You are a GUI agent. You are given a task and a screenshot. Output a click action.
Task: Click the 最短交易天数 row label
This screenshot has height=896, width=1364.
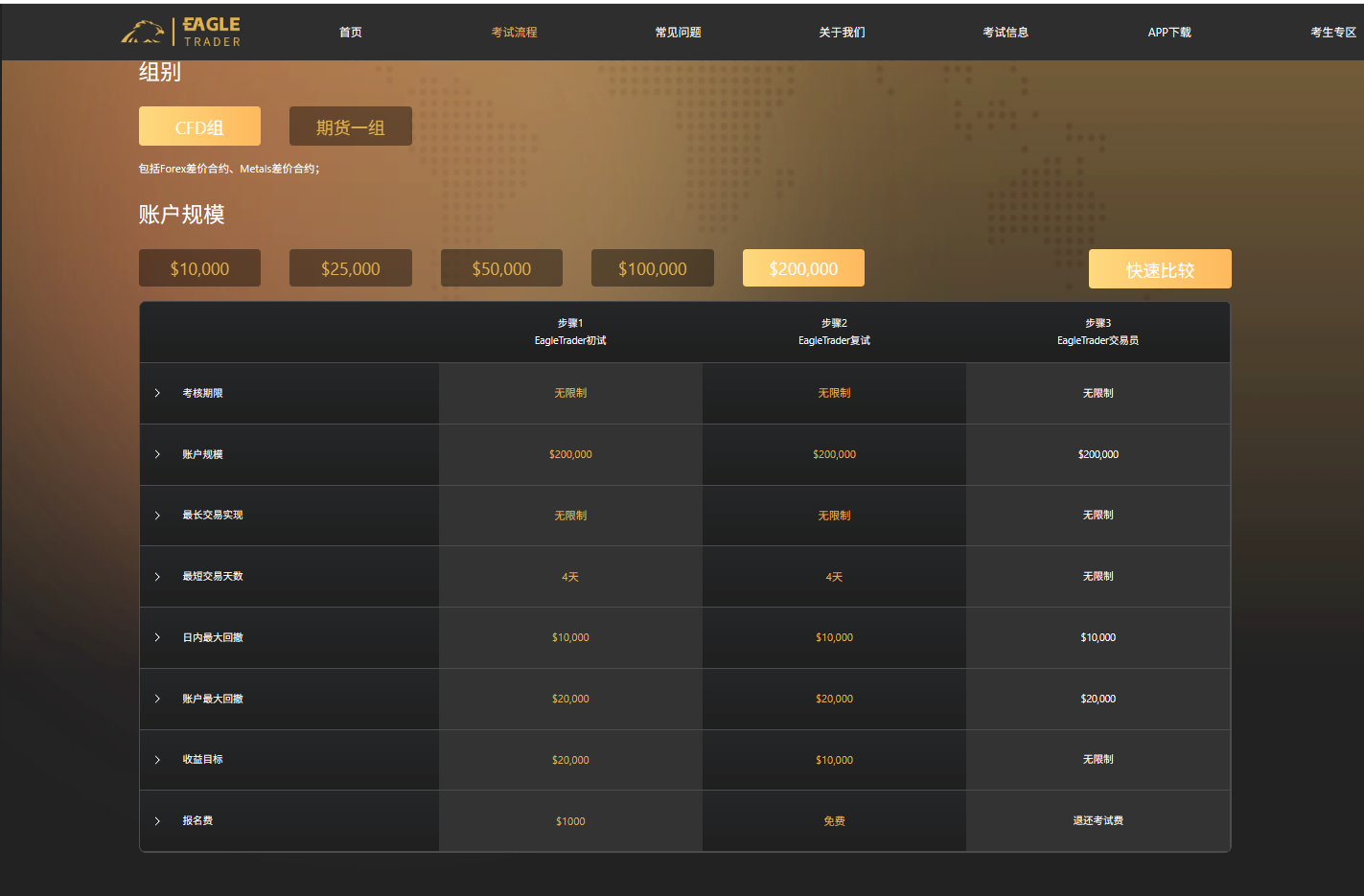tap(213, 576)
